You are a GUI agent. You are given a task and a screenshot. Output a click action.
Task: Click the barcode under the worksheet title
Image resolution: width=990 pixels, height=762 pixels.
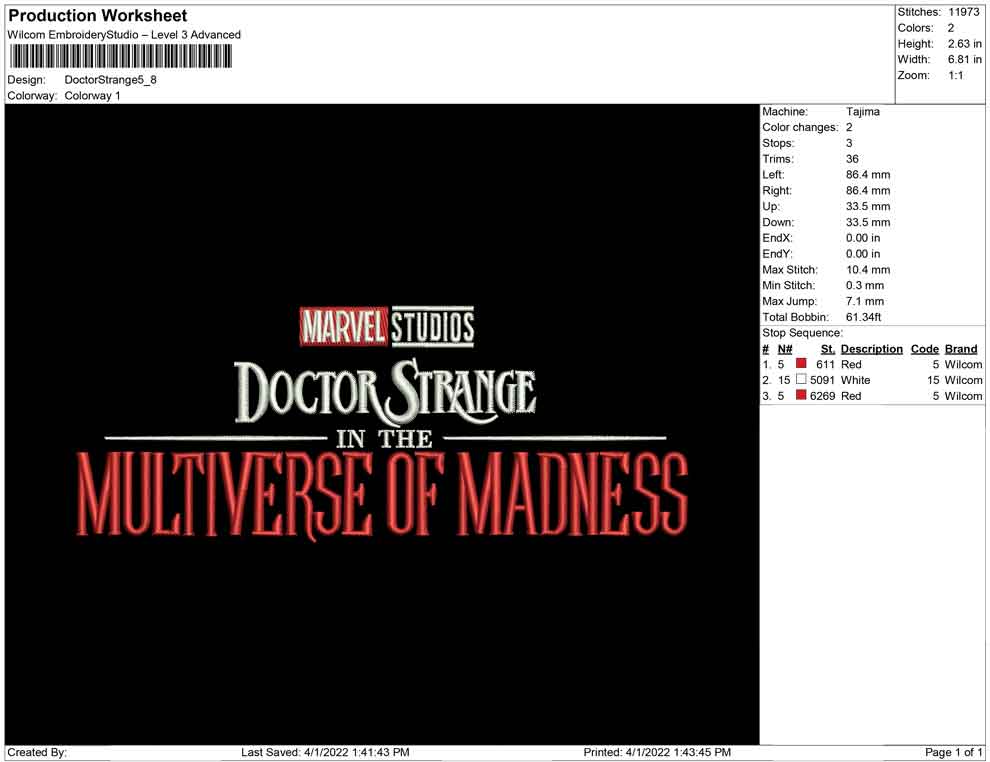(119, 57)
